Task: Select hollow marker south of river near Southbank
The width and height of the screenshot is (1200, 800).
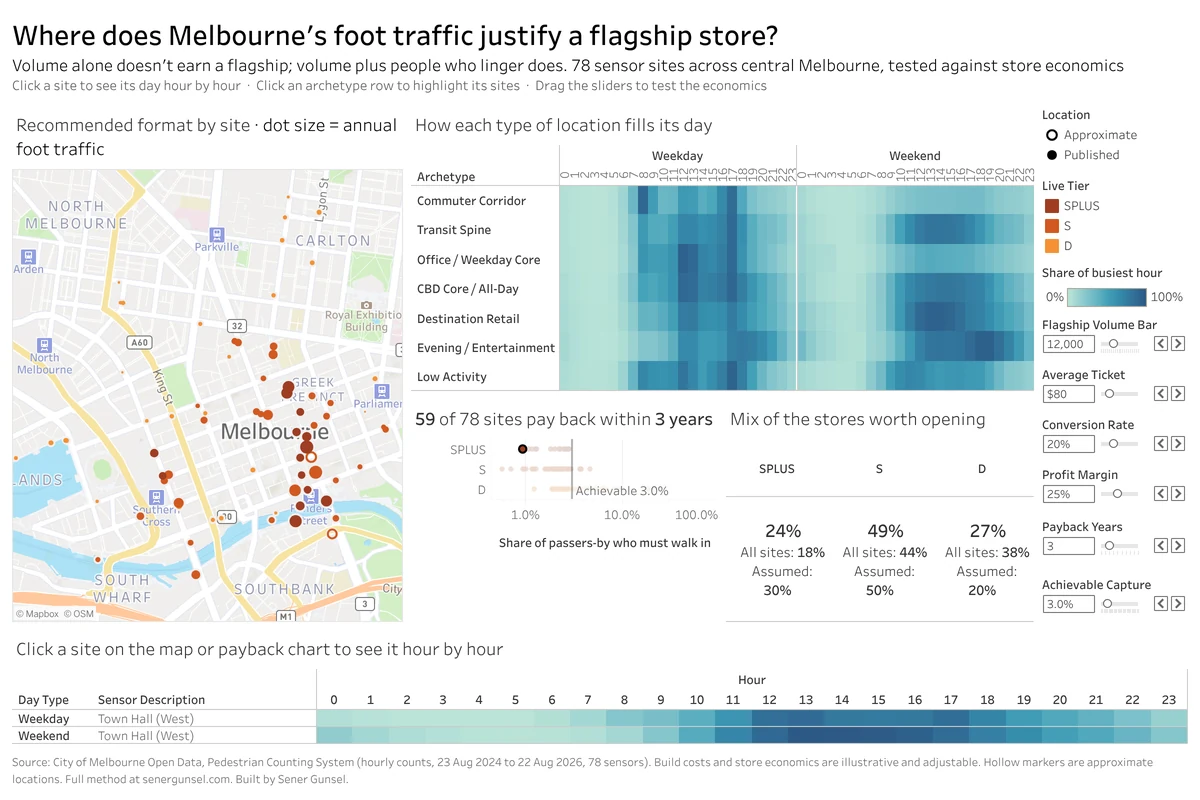Action: point(333,534)
